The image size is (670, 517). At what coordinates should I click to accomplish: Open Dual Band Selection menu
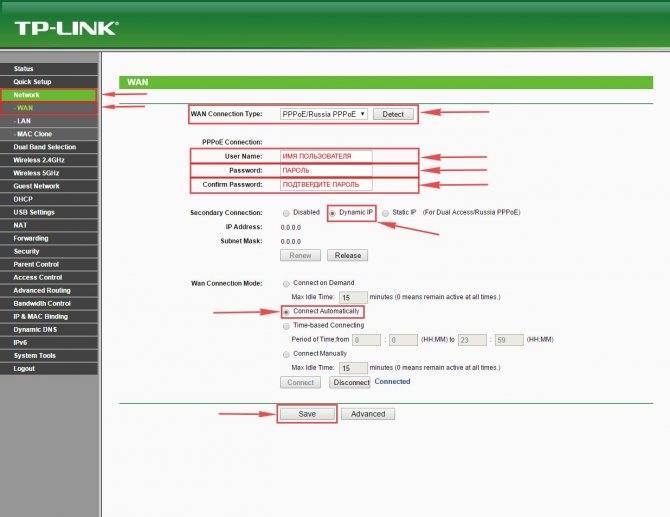(x=49, y=147)
